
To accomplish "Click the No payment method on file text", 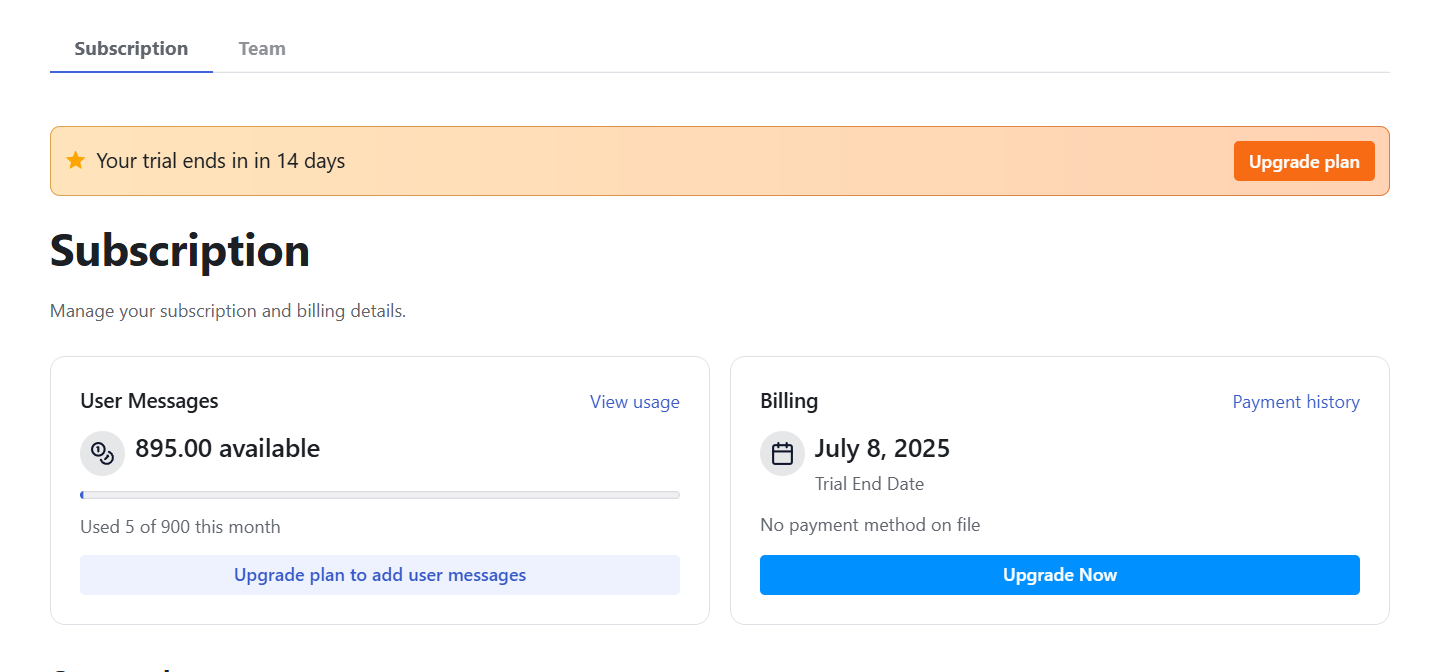I will (x=870, y=525).
